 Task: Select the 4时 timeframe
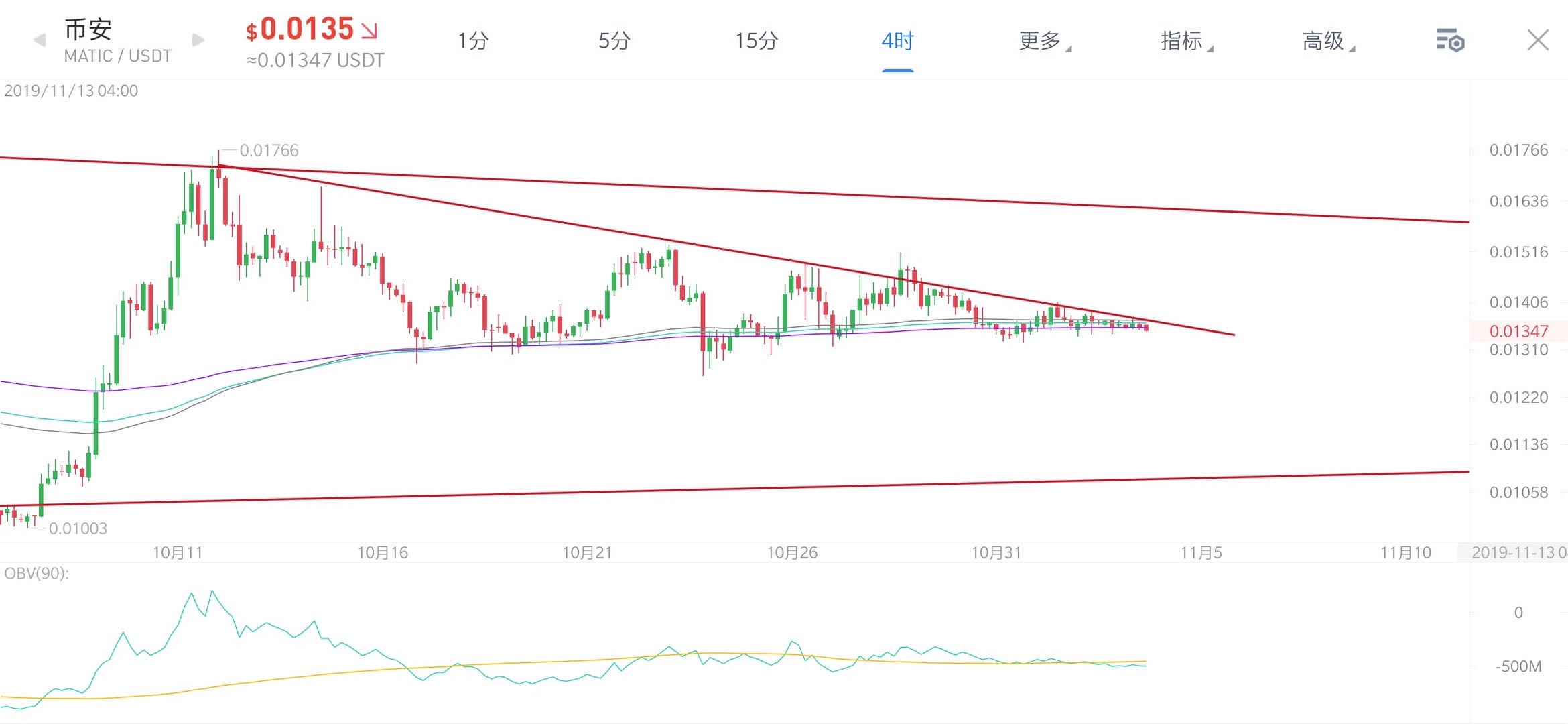pyautogui.click(x=897, y=41)
